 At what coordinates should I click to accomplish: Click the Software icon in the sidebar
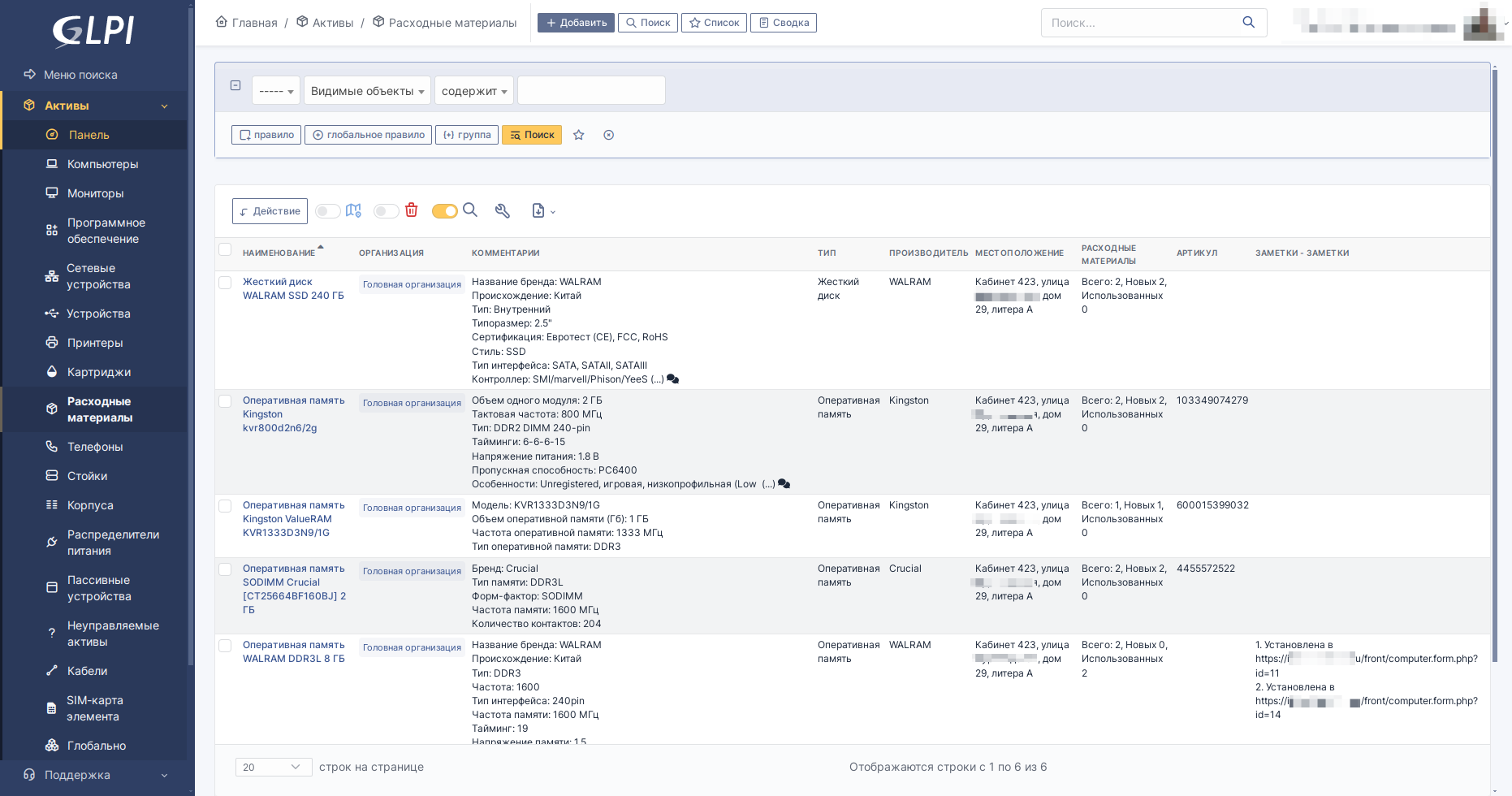[52, 231]
